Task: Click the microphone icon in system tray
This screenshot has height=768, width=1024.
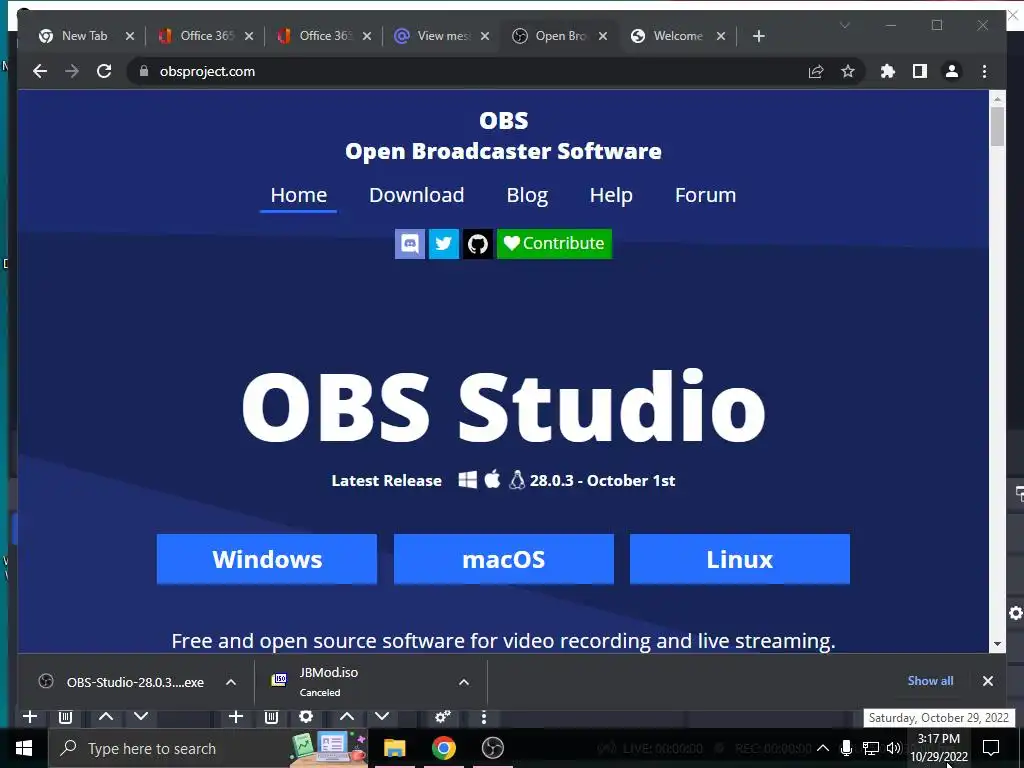Action: 846,748
